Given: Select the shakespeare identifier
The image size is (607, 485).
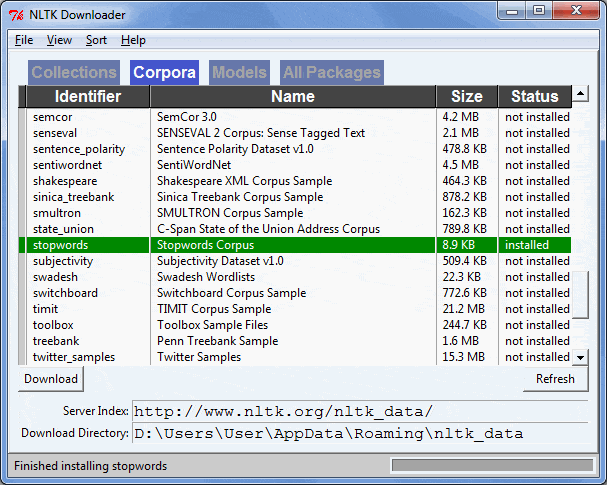Looking at the screenshot, I should (65, 181).
